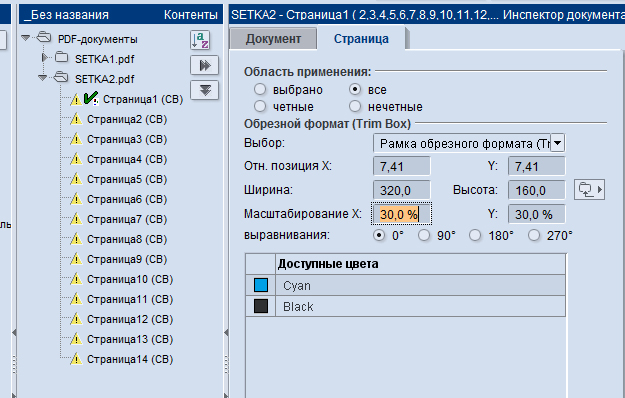The image size is (625, 398).
Task: Click the Масштабирование X field 30,0 %
Action: tap(401, 214)
